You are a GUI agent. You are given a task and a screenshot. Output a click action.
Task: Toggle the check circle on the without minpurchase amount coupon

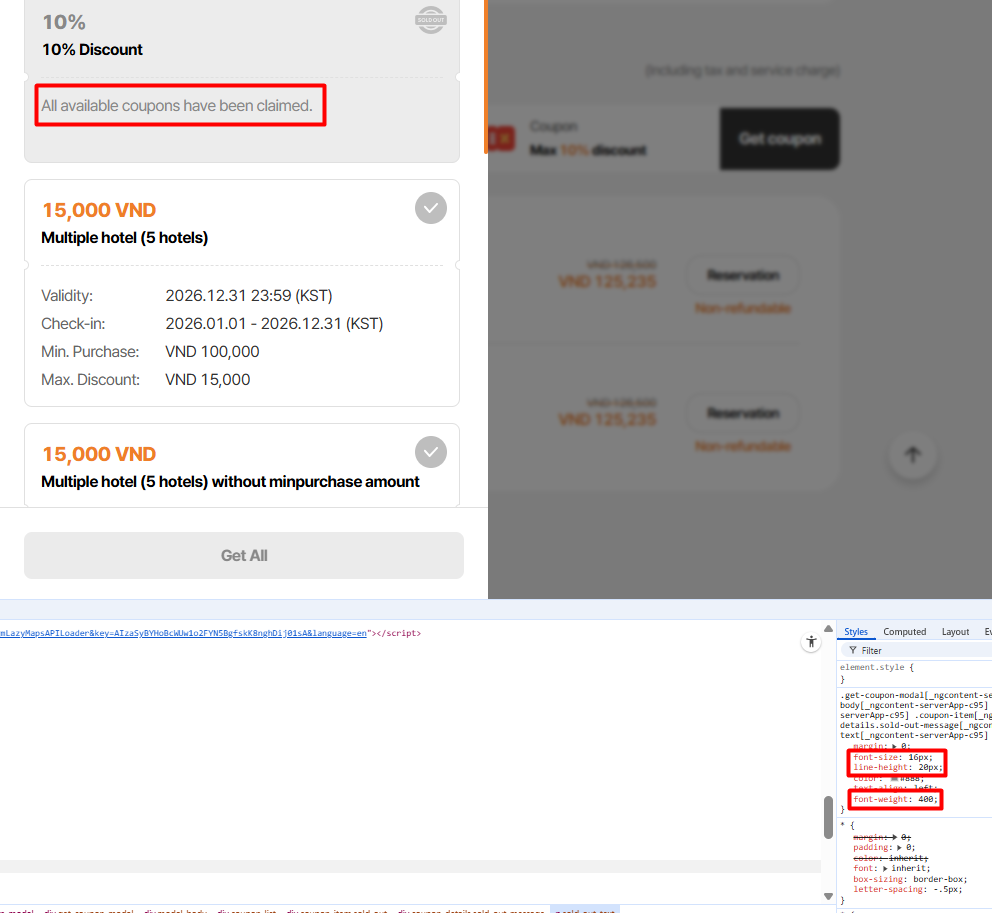tap(431, 452)
